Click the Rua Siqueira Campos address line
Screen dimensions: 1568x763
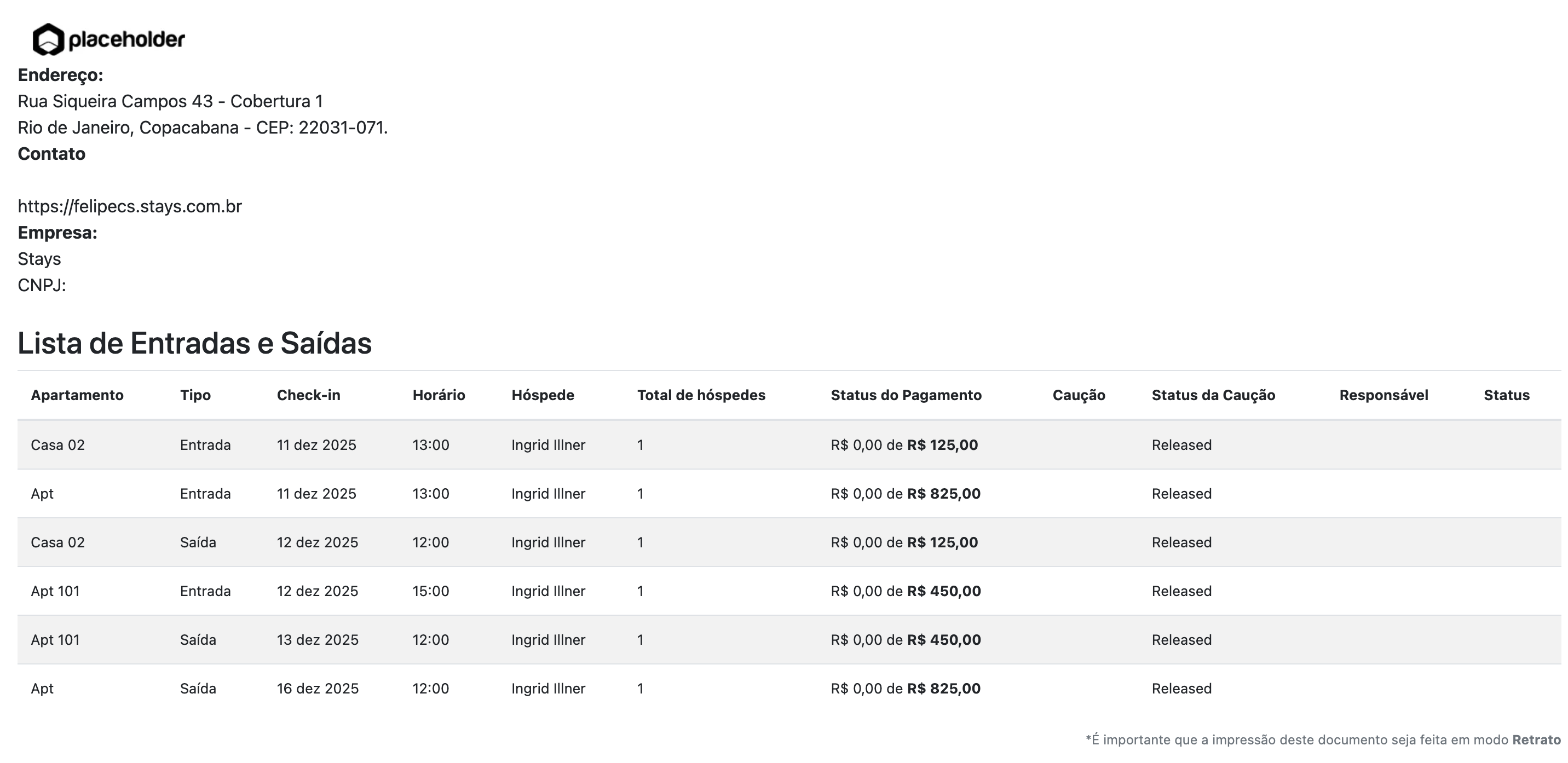(170, 101)
